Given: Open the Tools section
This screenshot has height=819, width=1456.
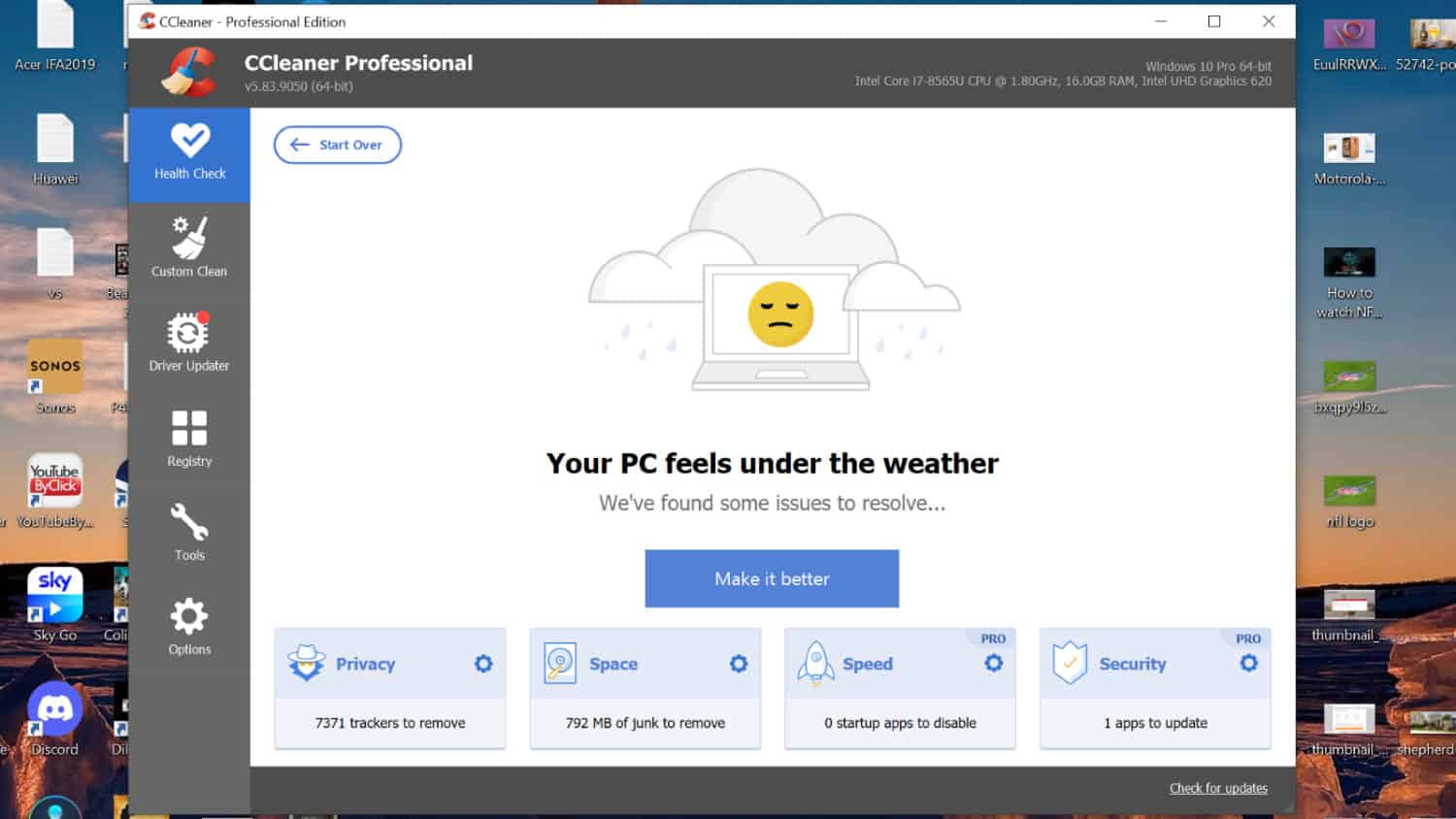Looking at the screenshot, I should [189, 533].
